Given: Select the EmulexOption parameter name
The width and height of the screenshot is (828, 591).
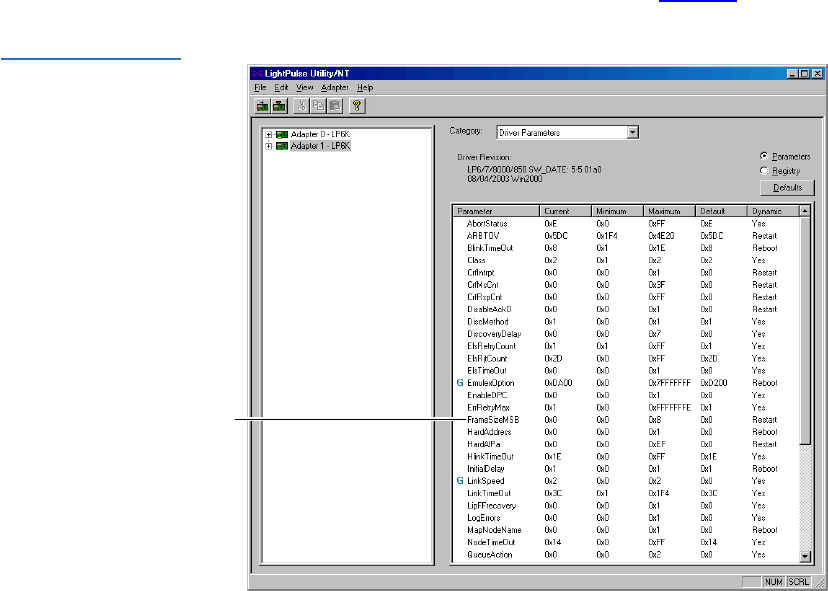Looking at the screenshot, I should pyautogui.click(x=491, y=383).
